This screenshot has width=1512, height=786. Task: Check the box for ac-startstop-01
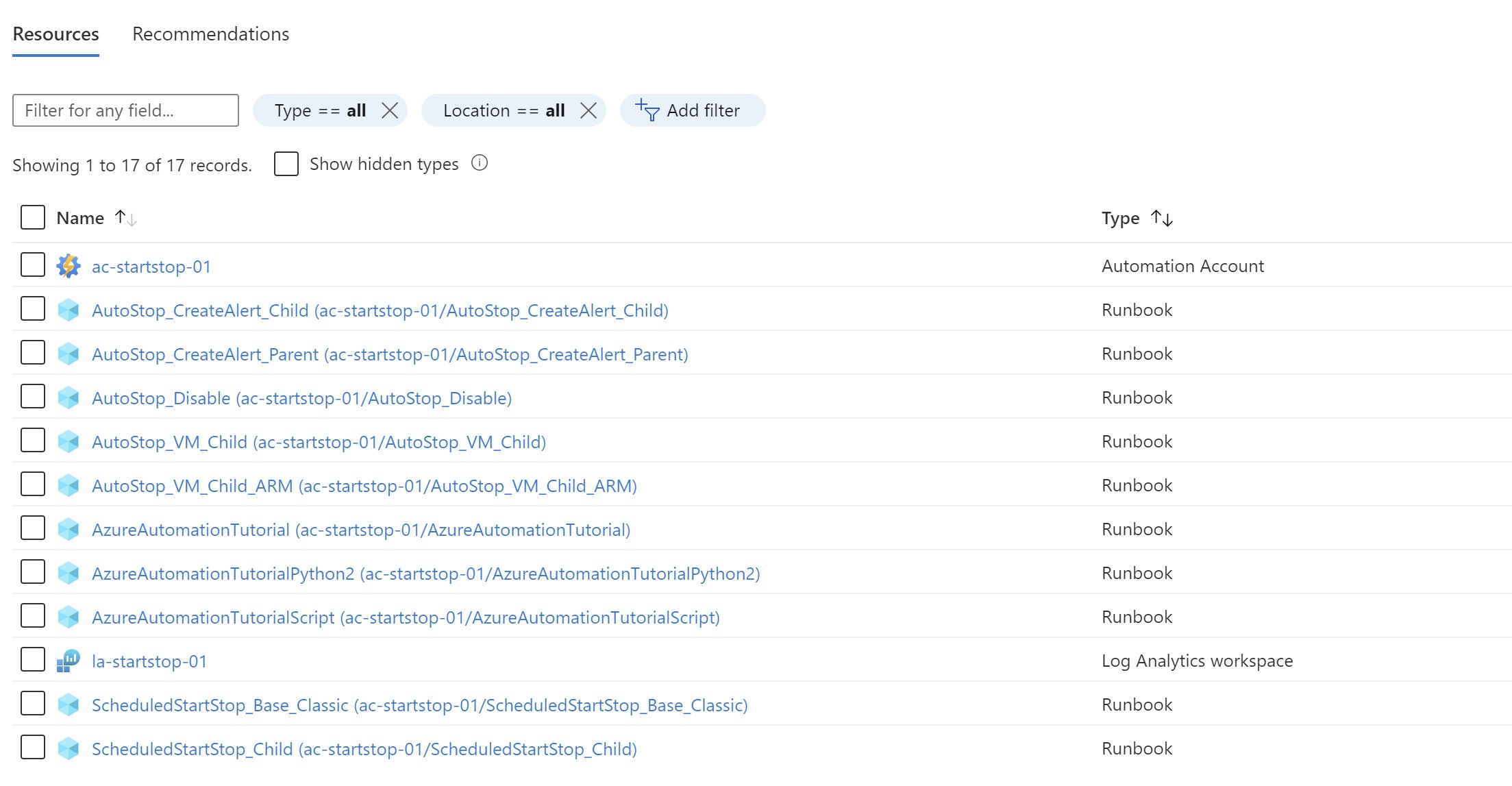[33, 265]
